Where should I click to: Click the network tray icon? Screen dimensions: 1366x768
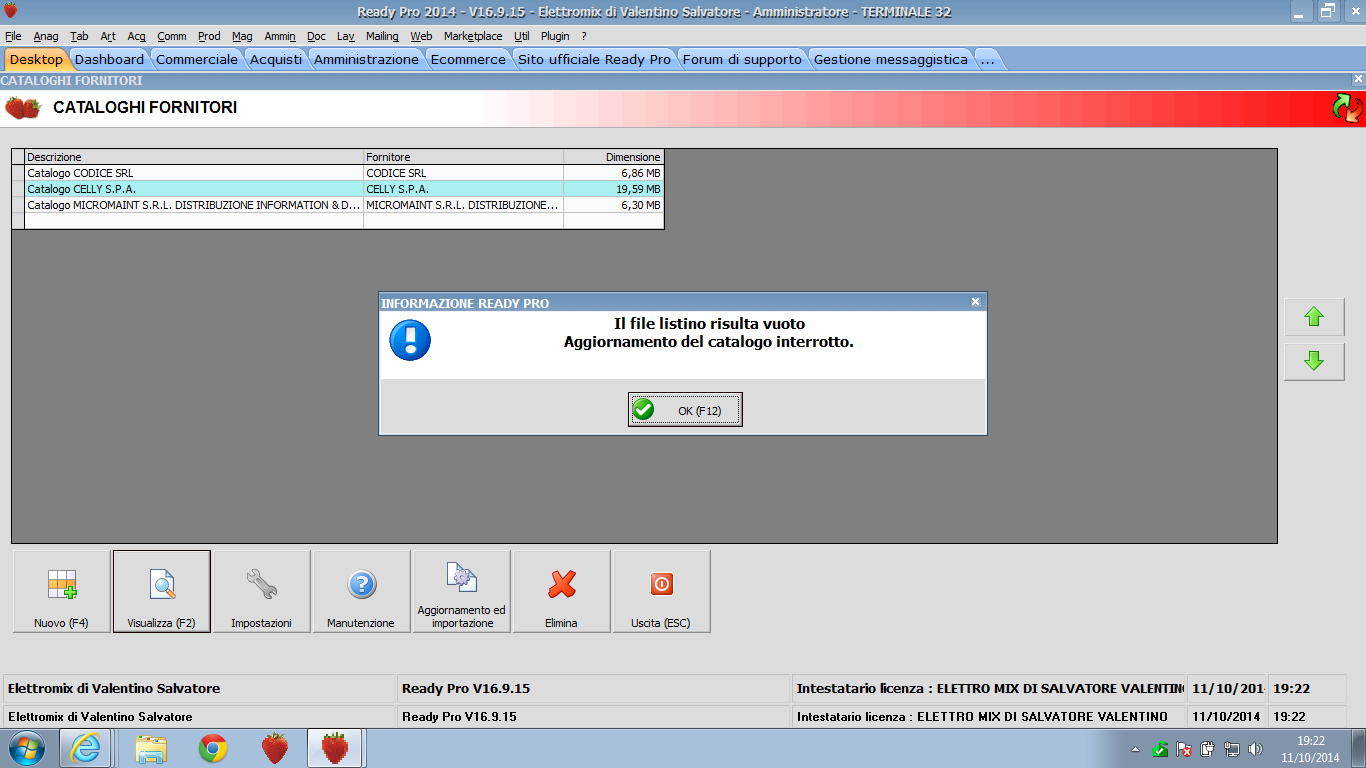1232,749
